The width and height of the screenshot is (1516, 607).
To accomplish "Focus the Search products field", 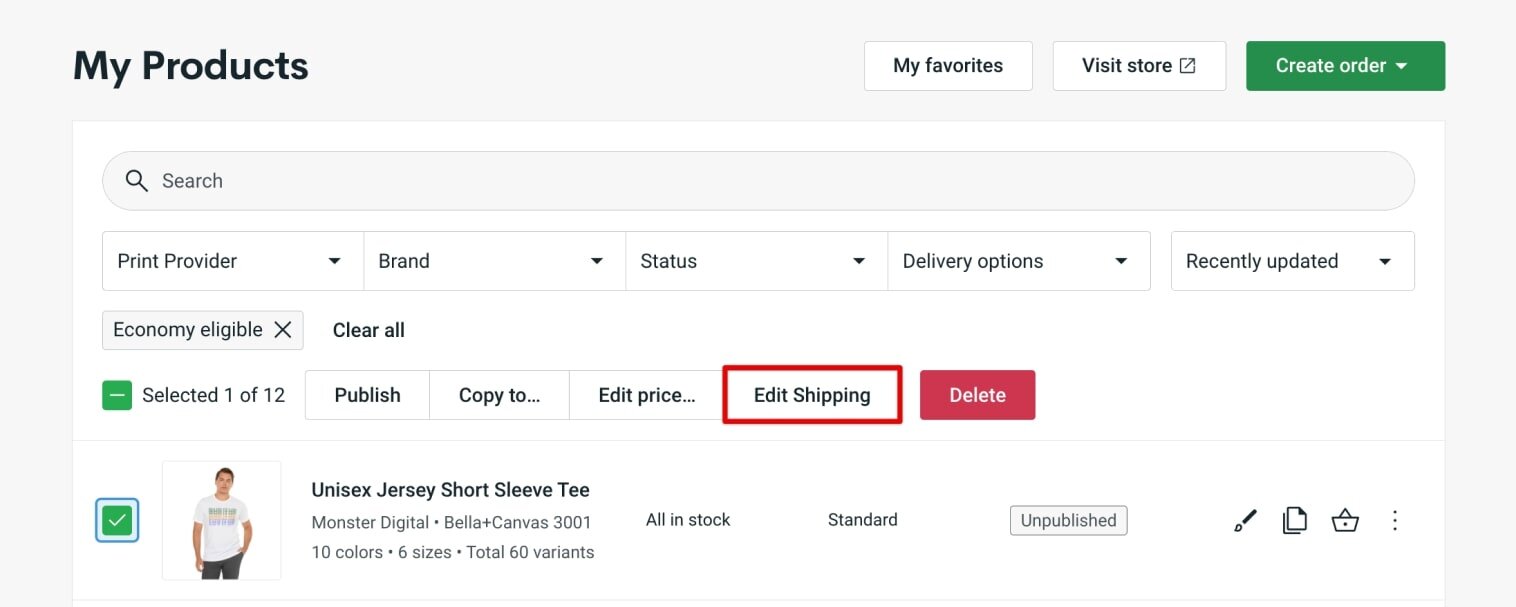I will point(758,181).
